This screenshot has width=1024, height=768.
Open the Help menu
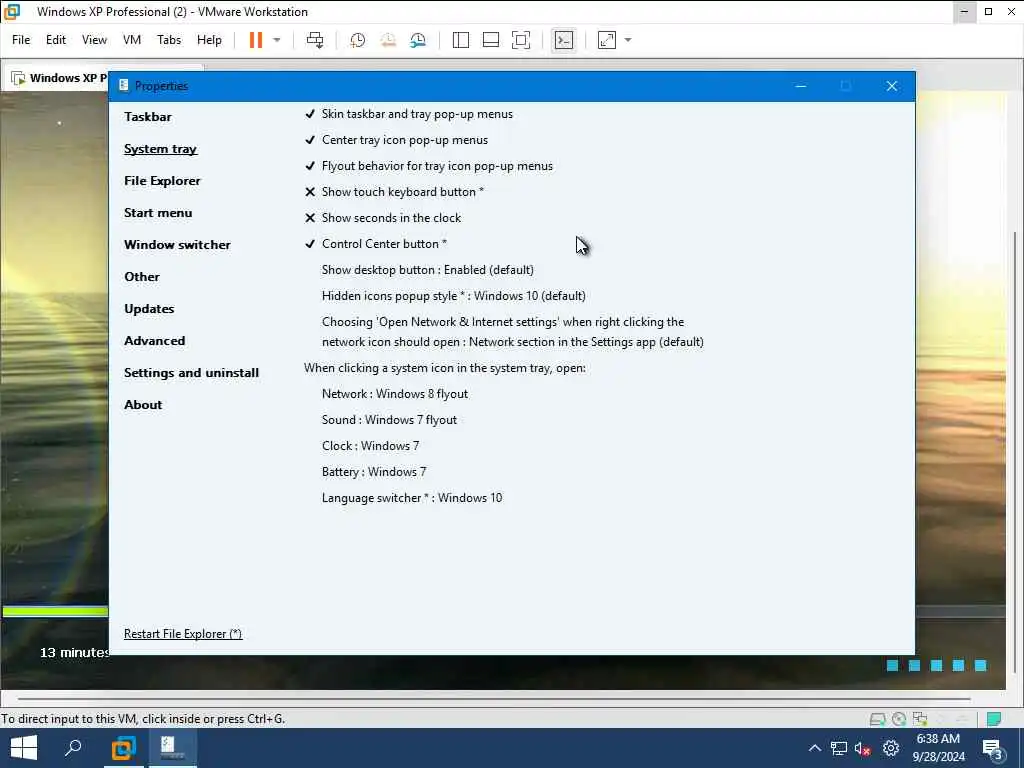click(209, 40)
